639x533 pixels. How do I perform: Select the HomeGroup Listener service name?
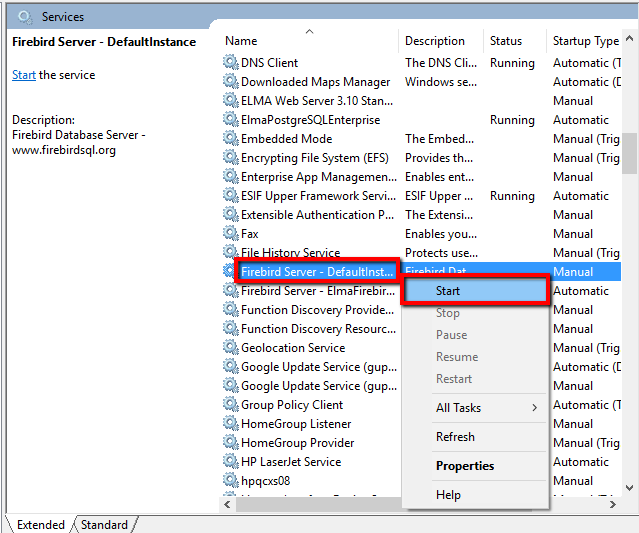point(296,423)
